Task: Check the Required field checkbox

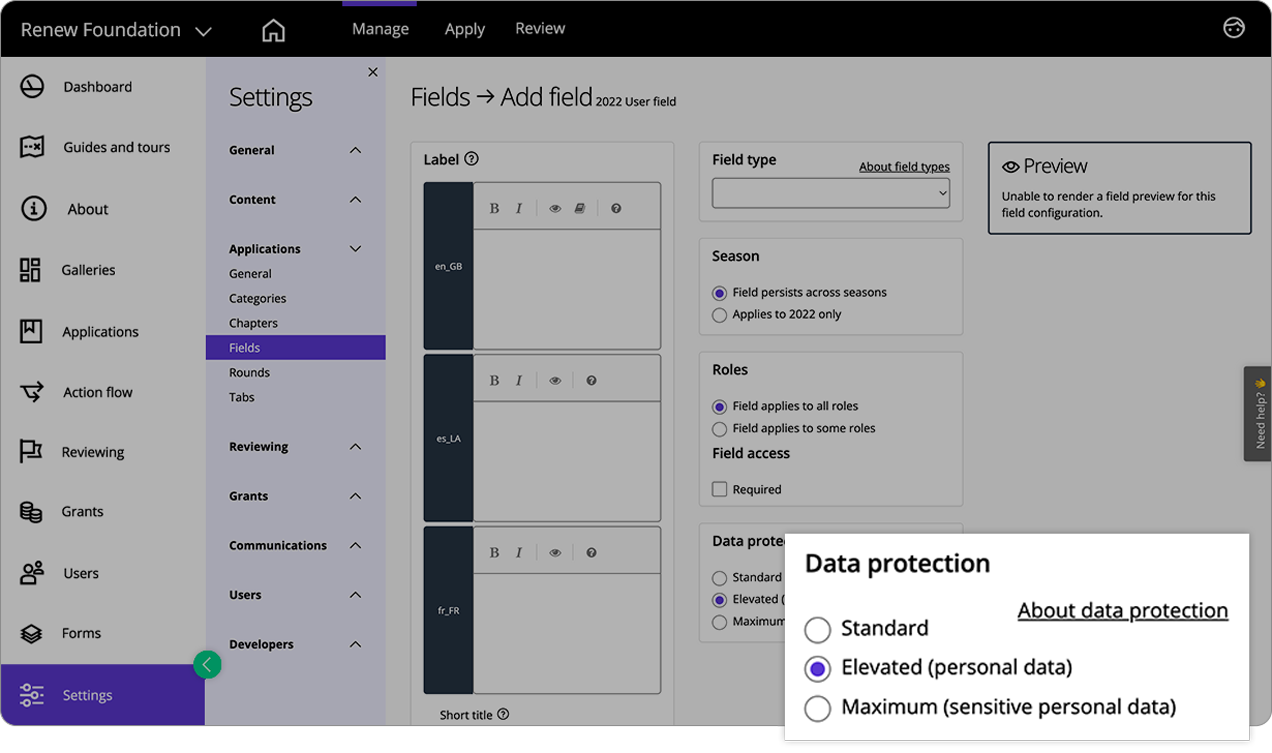Action: 717,489
